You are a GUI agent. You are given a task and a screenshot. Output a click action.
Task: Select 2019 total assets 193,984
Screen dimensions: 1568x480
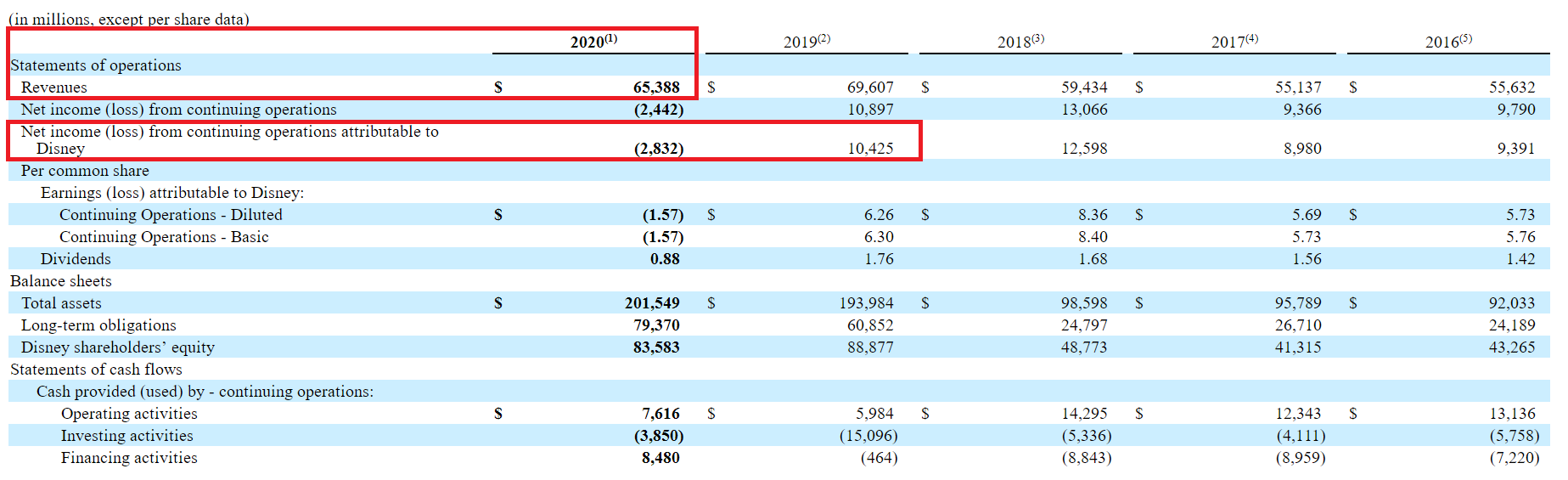(x=866, y=303)
